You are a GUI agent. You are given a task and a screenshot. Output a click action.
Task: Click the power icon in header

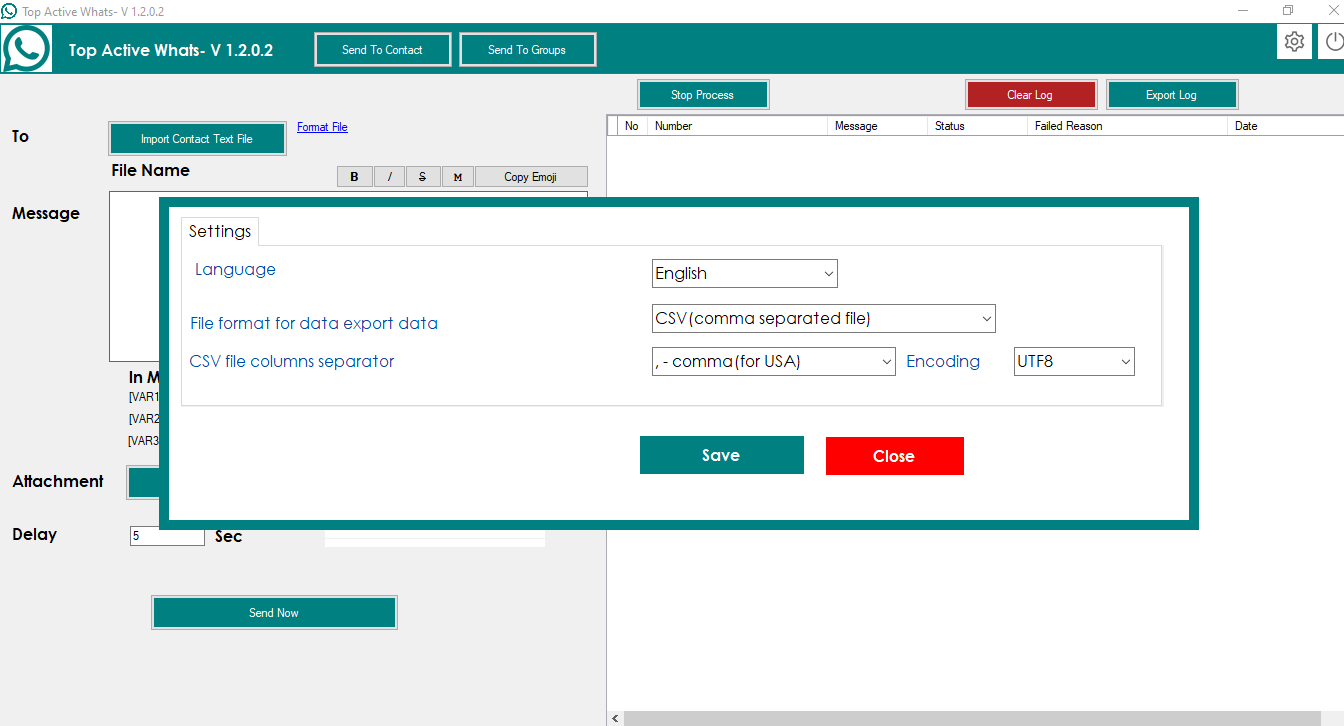tap(1333, 42)
